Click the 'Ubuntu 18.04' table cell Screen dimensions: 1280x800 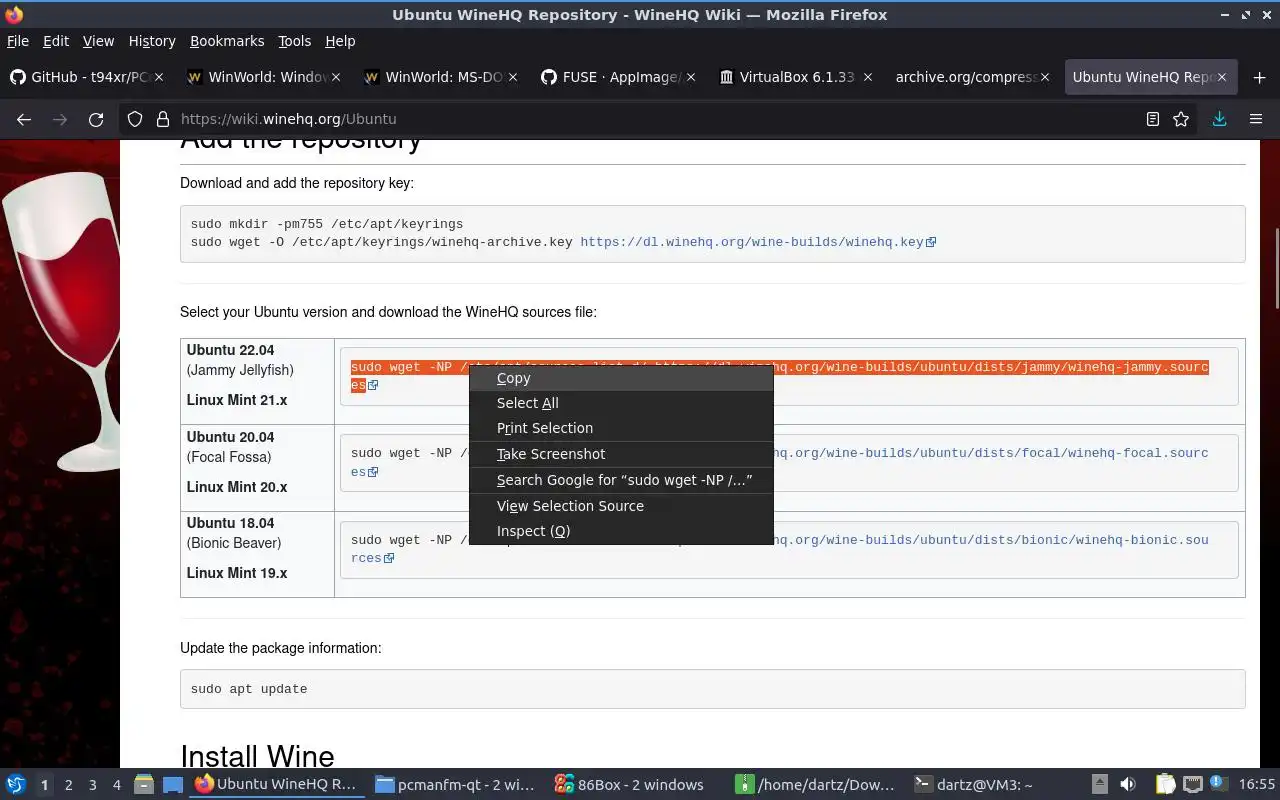pos(257,554)
